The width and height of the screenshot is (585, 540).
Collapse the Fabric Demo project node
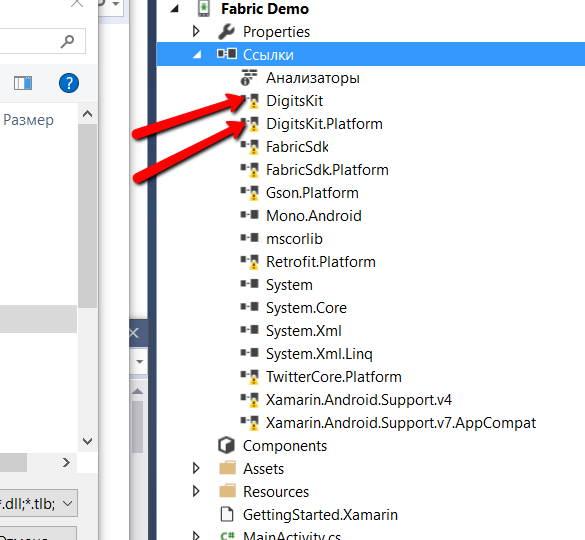click(174, 9)
